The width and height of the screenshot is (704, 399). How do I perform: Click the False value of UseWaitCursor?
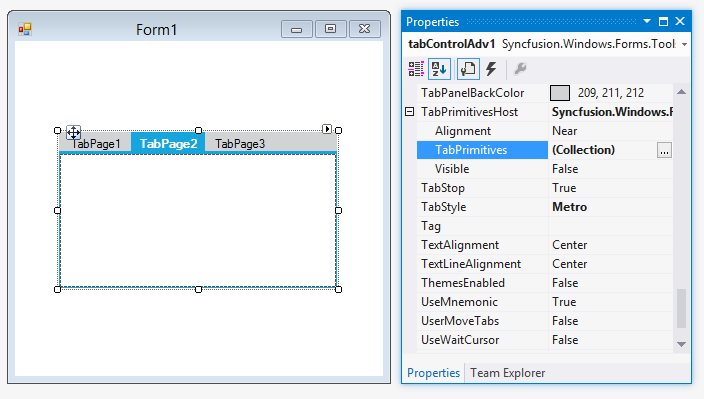tap(565, 340)
